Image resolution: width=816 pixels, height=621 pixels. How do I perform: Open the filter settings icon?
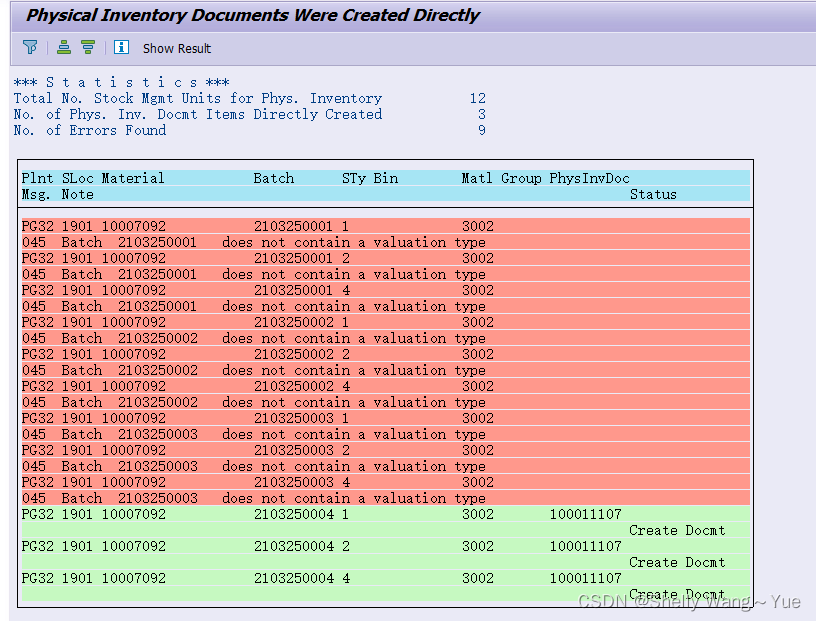pos(30,47)
